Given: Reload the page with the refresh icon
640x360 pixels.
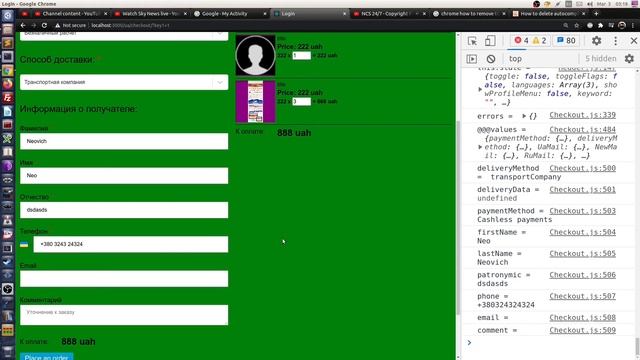Looking at the screenshot, I should (44, 25).
